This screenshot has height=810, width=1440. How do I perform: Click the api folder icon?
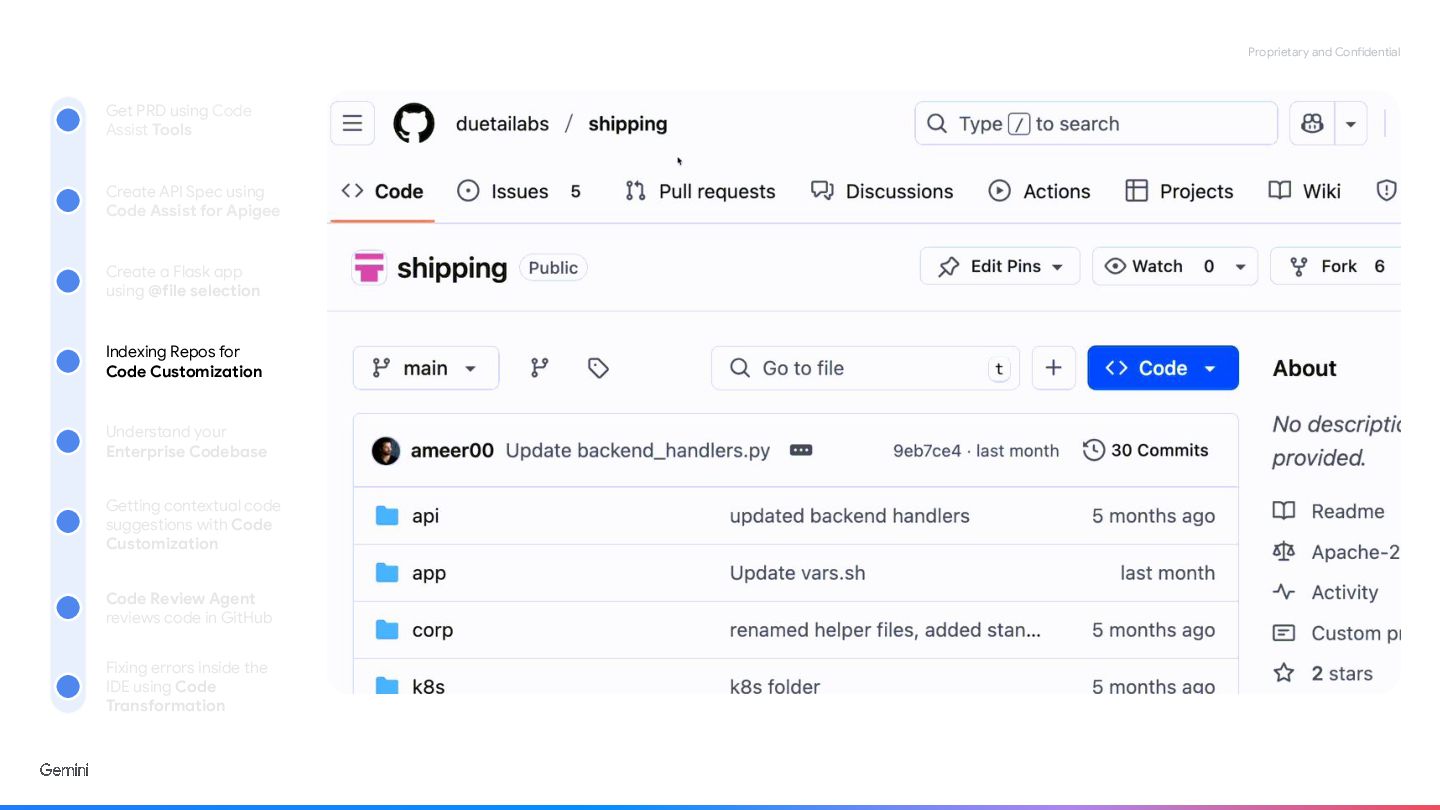pyautogui.click(x=387, y=516)
